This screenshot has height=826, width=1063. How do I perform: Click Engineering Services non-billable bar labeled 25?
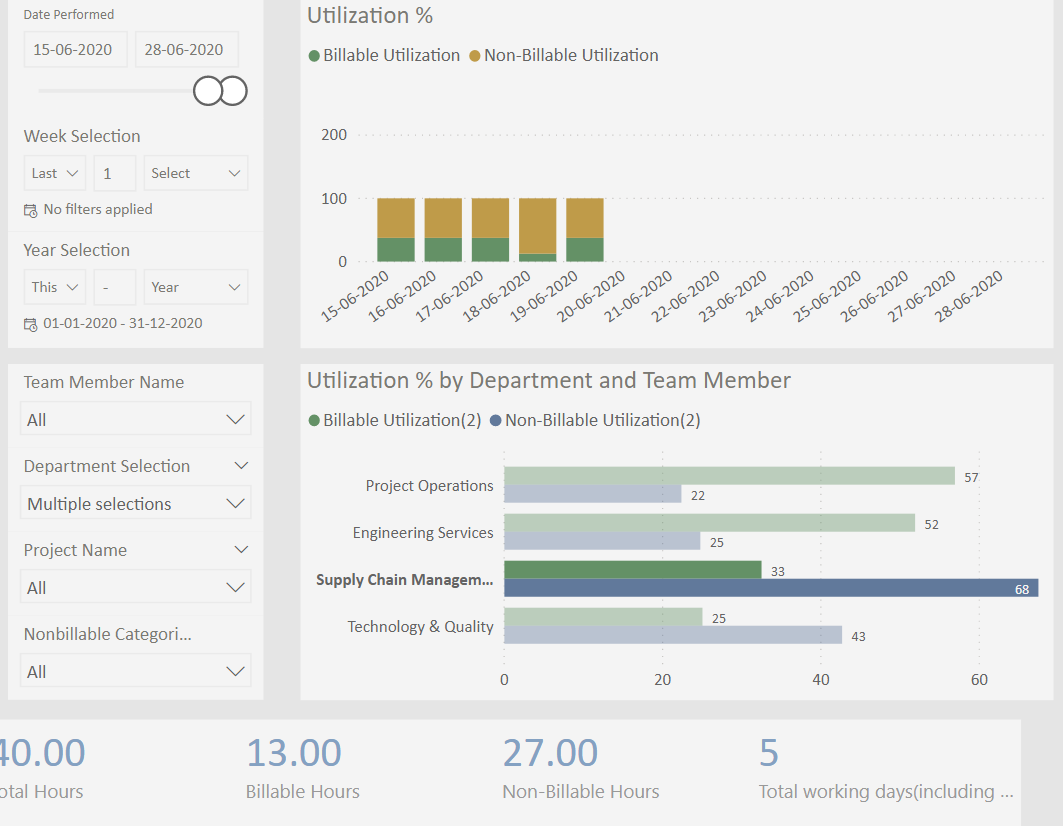coord(602,541)
